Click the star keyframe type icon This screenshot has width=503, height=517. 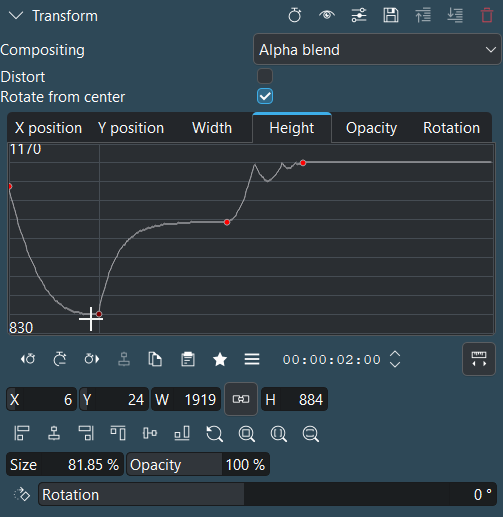220,359
